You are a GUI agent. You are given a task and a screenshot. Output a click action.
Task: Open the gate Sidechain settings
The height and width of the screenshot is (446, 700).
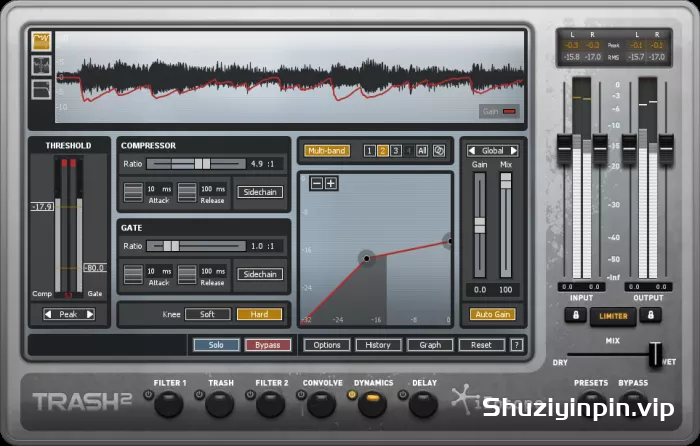(260, 275)
